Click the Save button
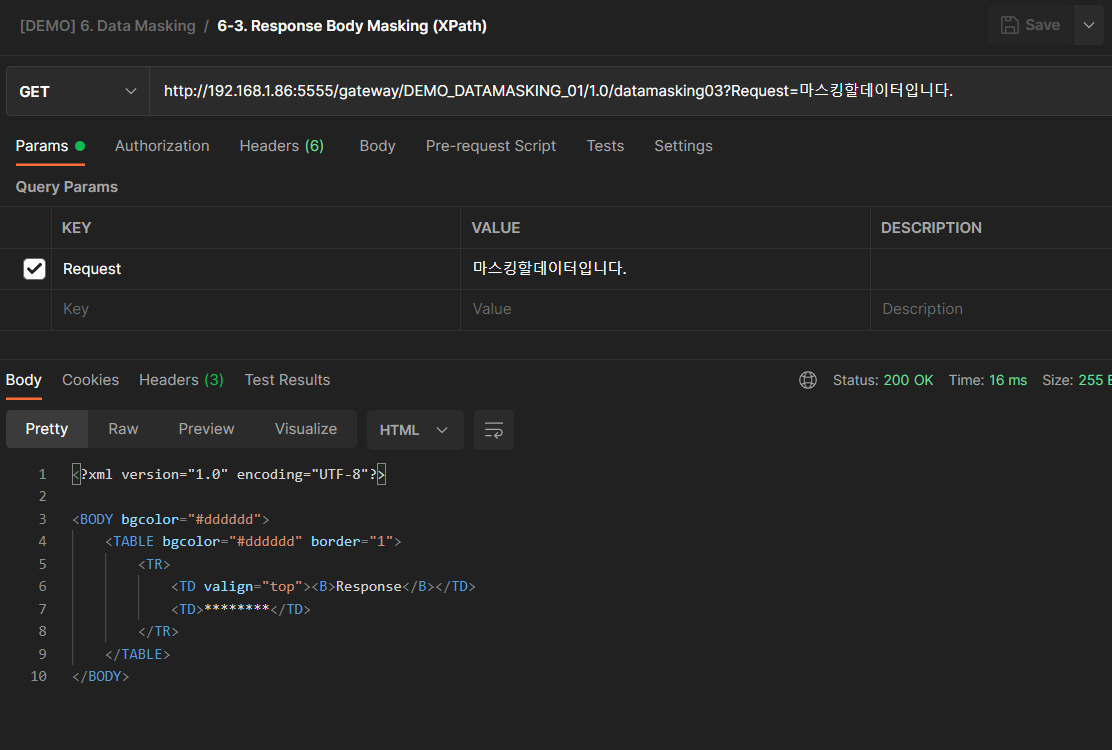This screenshot has height=750, width=1112. tap(1030, 25)
